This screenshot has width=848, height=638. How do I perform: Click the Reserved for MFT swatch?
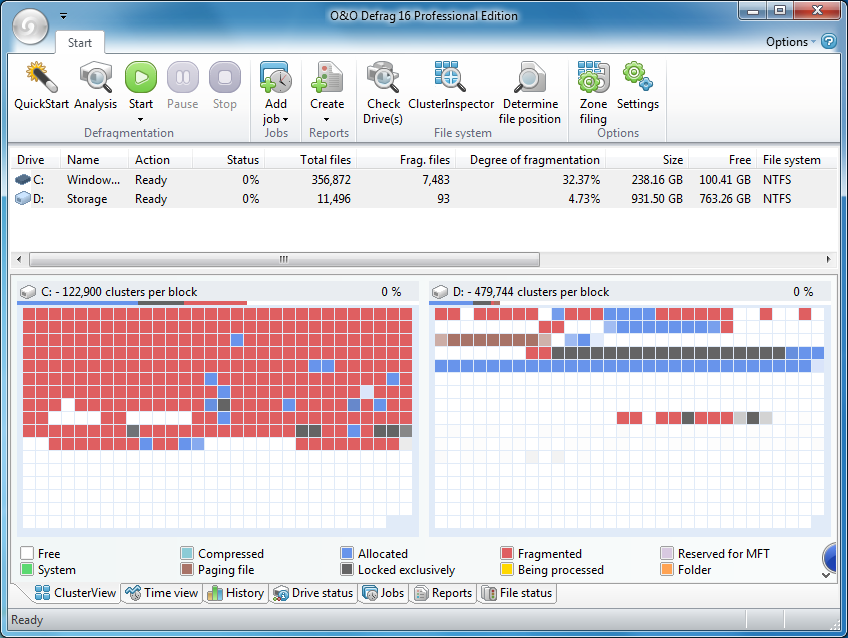click(667, 553)
